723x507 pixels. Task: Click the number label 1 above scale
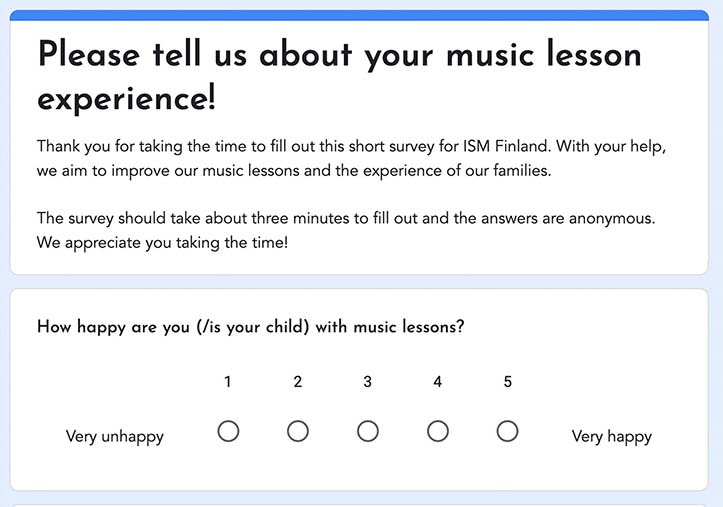[x=227, y=382]
